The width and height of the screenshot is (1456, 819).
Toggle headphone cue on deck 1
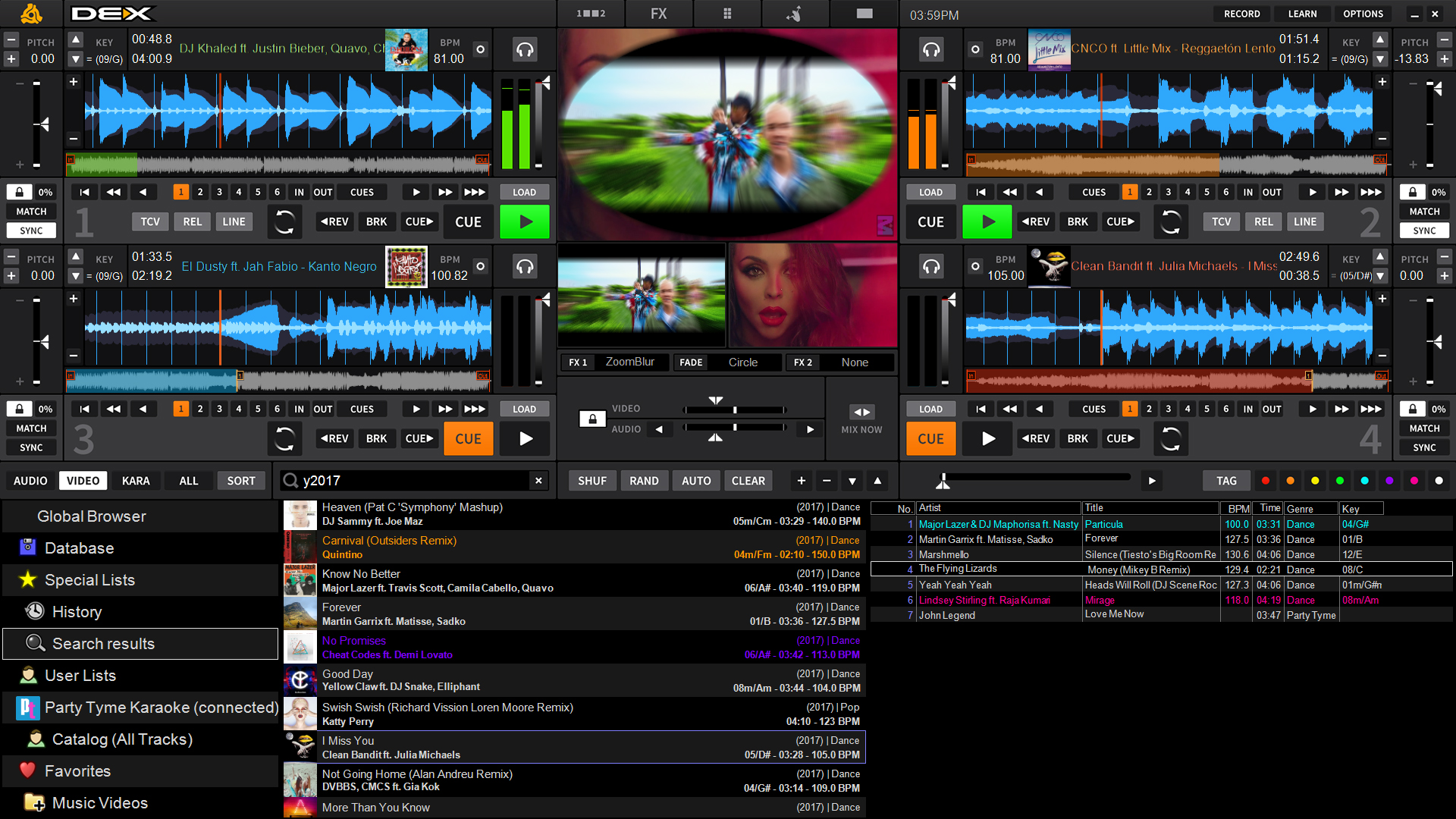click(x=525, y=50)
